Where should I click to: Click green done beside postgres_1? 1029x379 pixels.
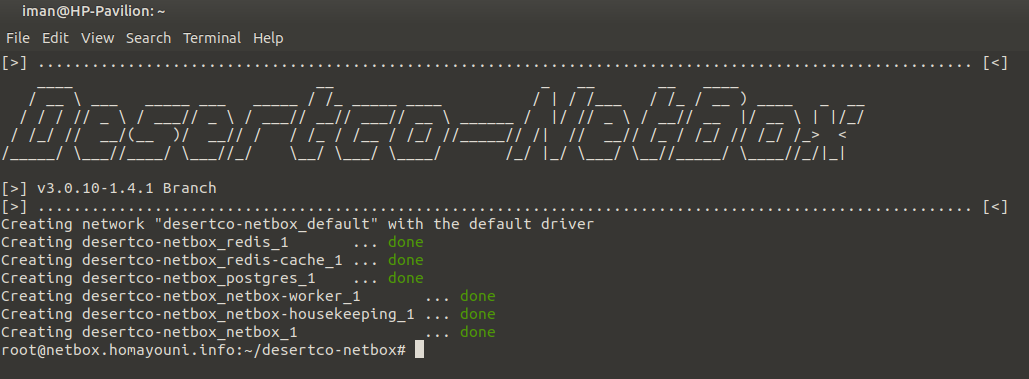click(x=406, y=278)
